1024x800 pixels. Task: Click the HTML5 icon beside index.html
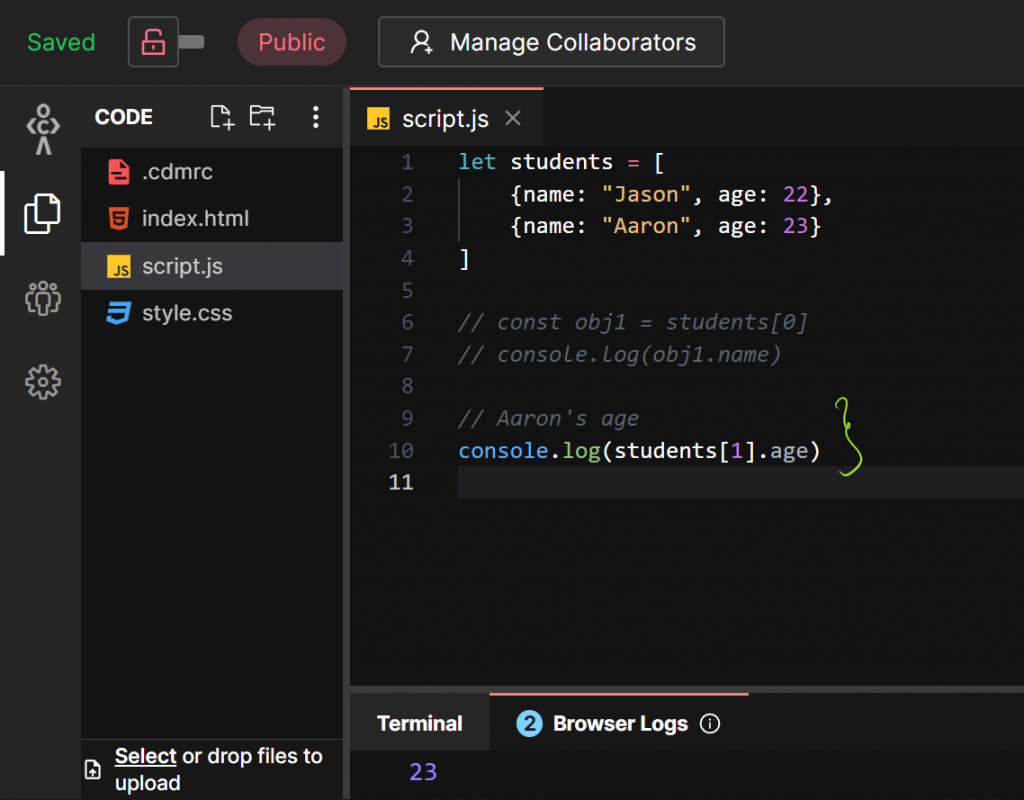tap(119, 219)
